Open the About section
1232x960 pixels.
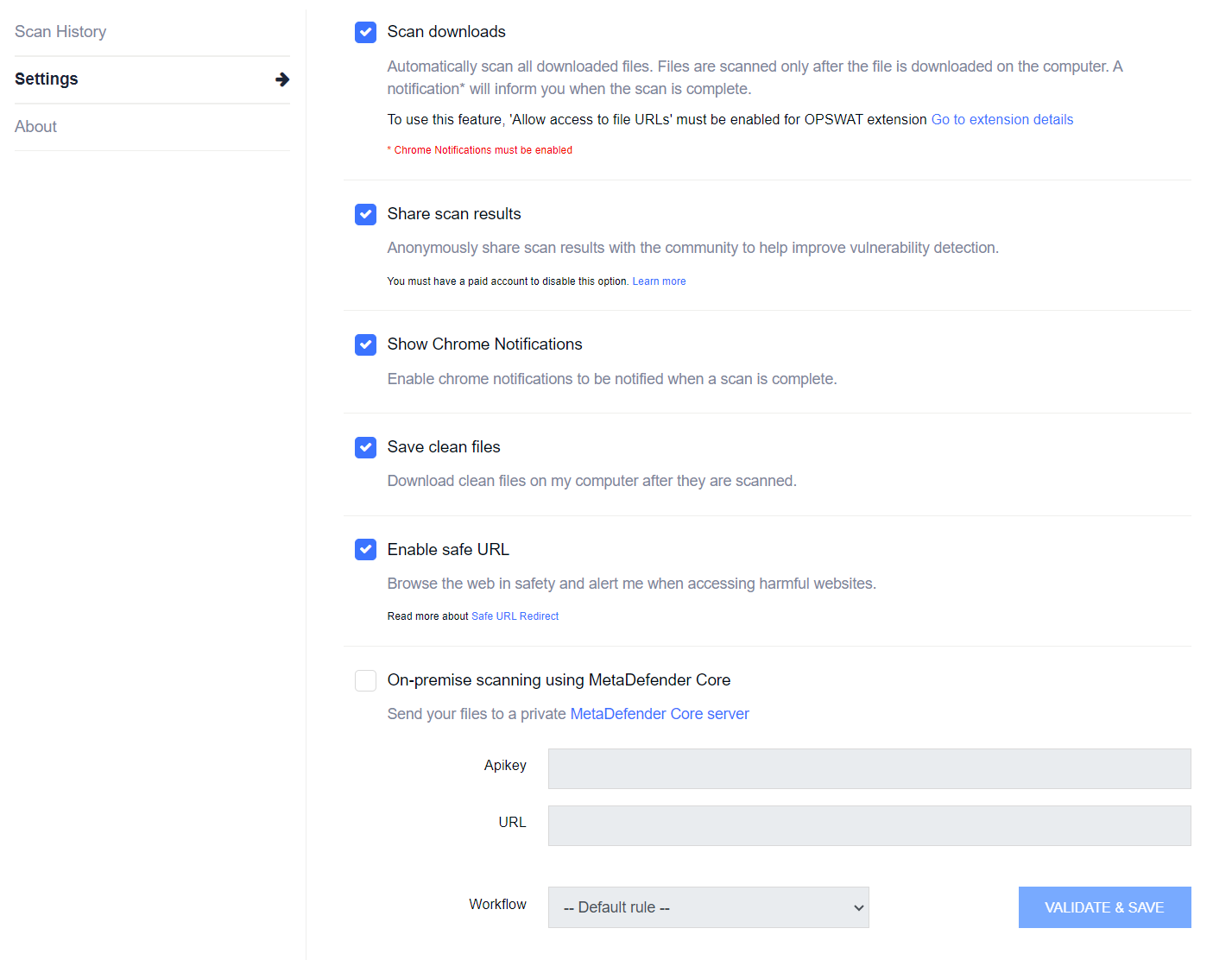[35, 127]
